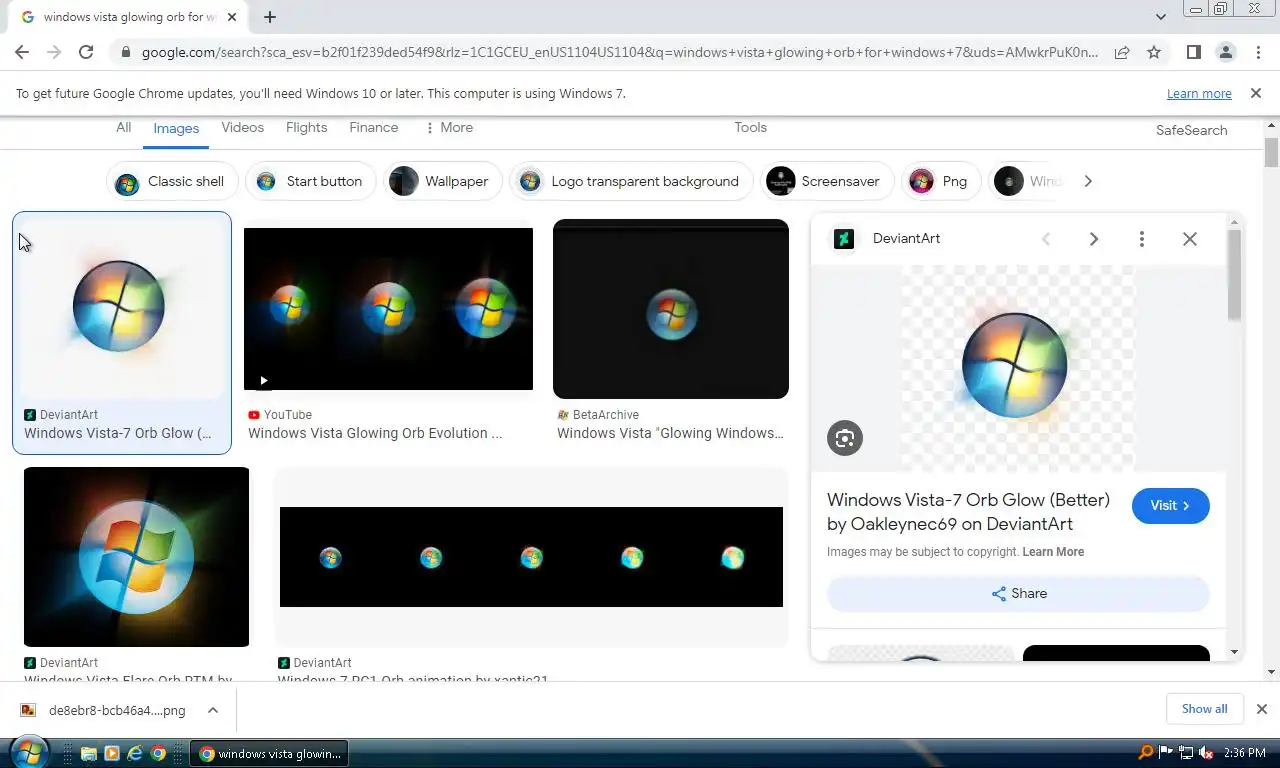Filter results by Wallpaper chip
Screen dimensions: 1280x768
(x=441, y=181)
